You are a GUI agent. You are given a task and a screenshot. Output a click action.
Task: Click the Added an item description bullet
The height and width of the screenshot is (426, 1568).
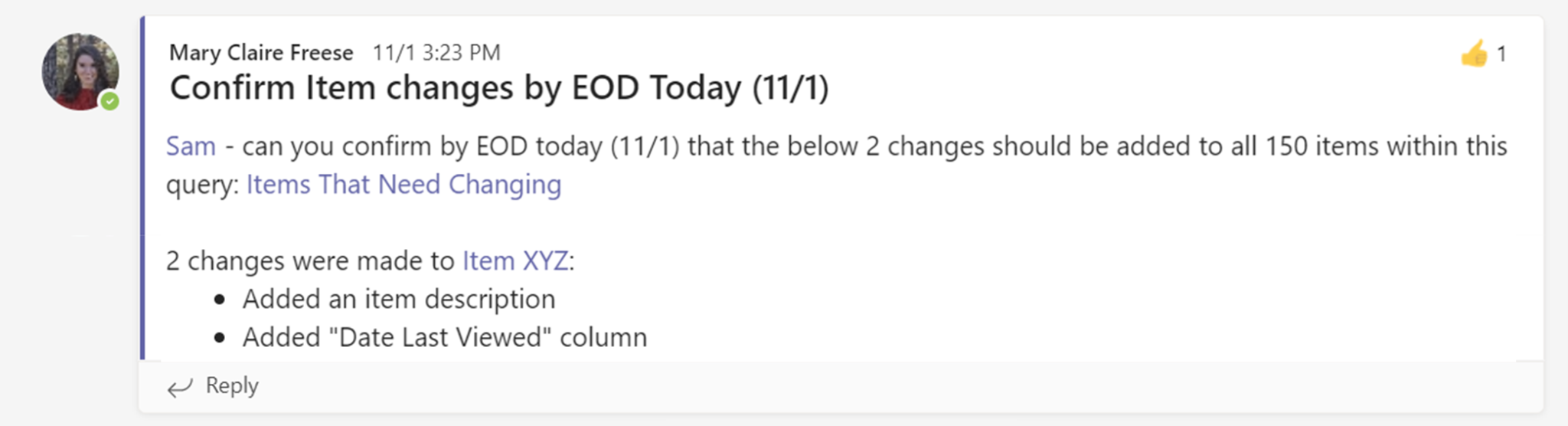(x=398, y=300)
